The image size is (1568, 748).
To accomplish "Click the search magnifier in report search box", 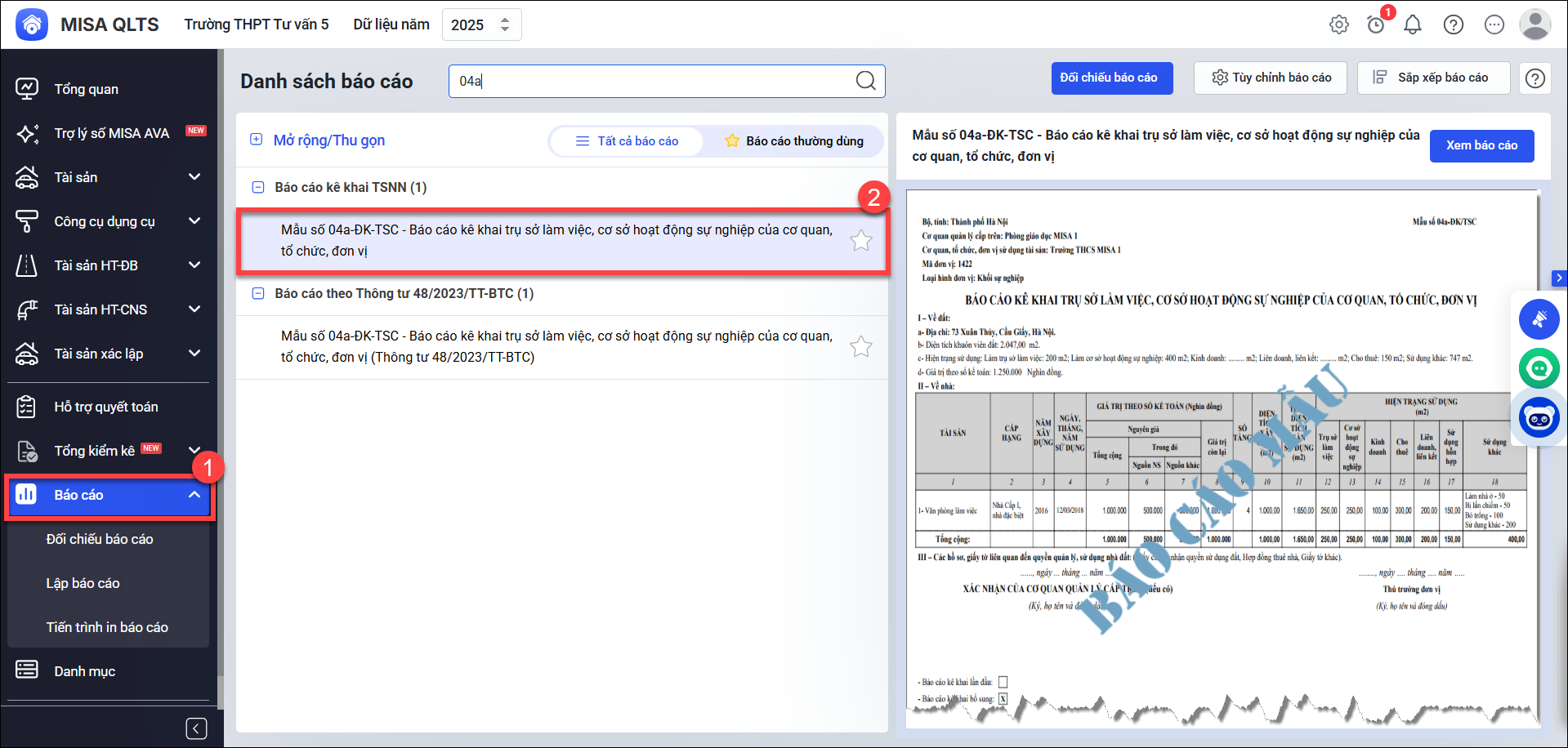I will tap(865, 80).
